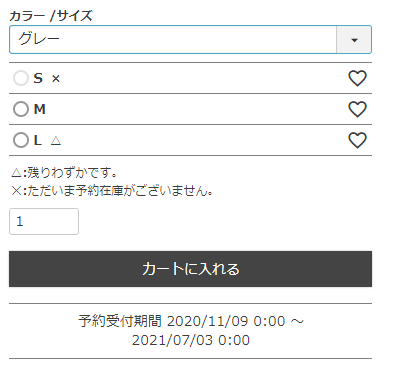This screenshot has width=397, height=375.
Task: Click the △ low-stock mark beside L
Action: 56,141
